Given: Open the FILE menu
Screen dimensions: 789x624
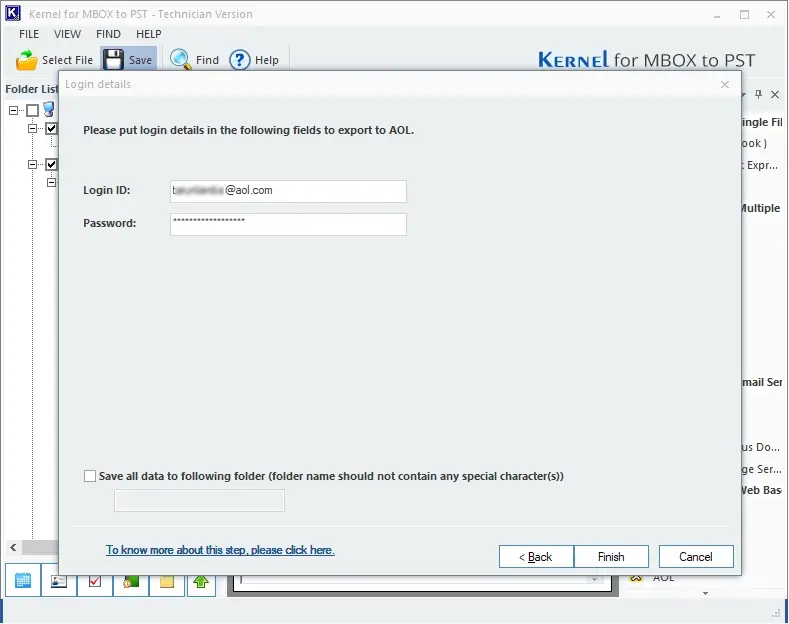Looking at the screenshot, I should pos(29,34).
